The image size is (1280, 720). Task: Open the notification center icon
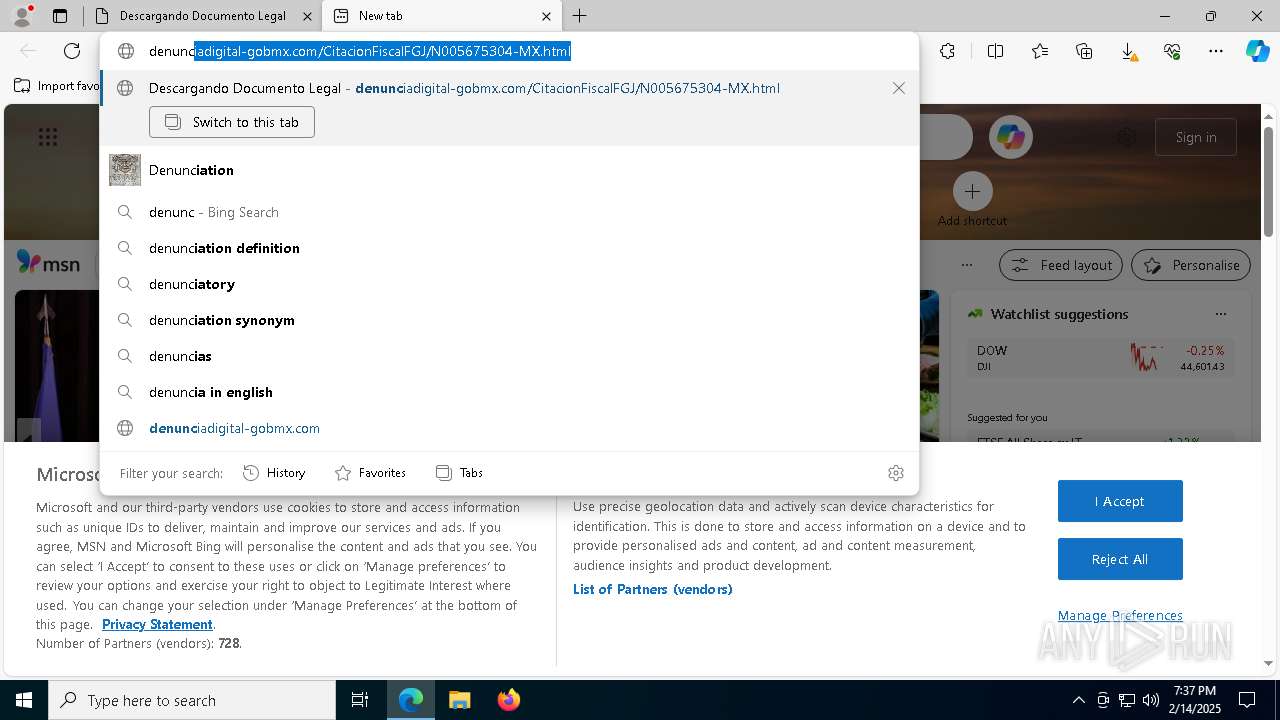pyautogui.click(x=1247, y=700)
